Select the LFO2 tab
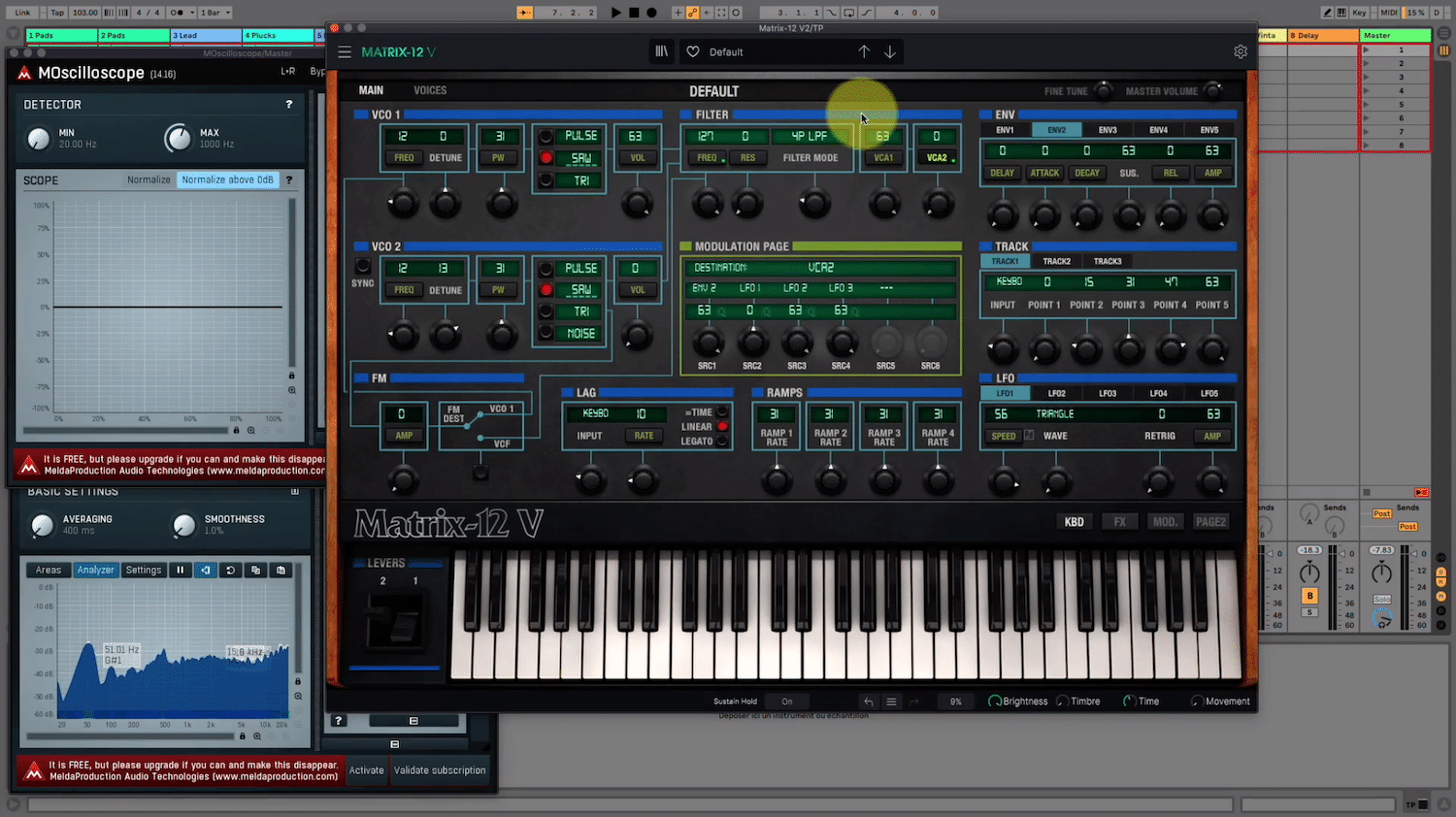 click(x=1056, y=393)
